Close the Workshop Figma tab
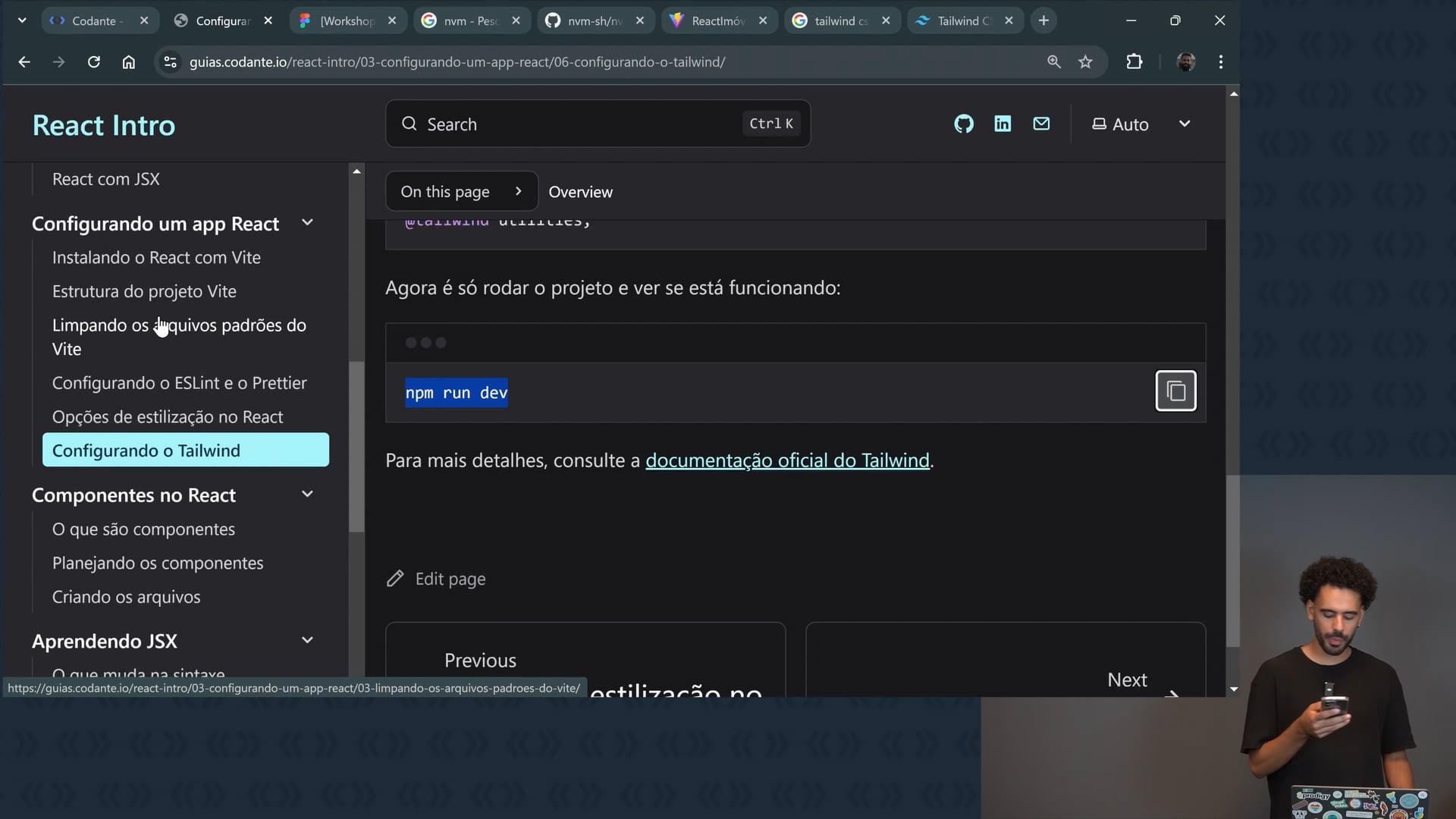This screenshot has width=1456, height=819. [x=392, y=20]
